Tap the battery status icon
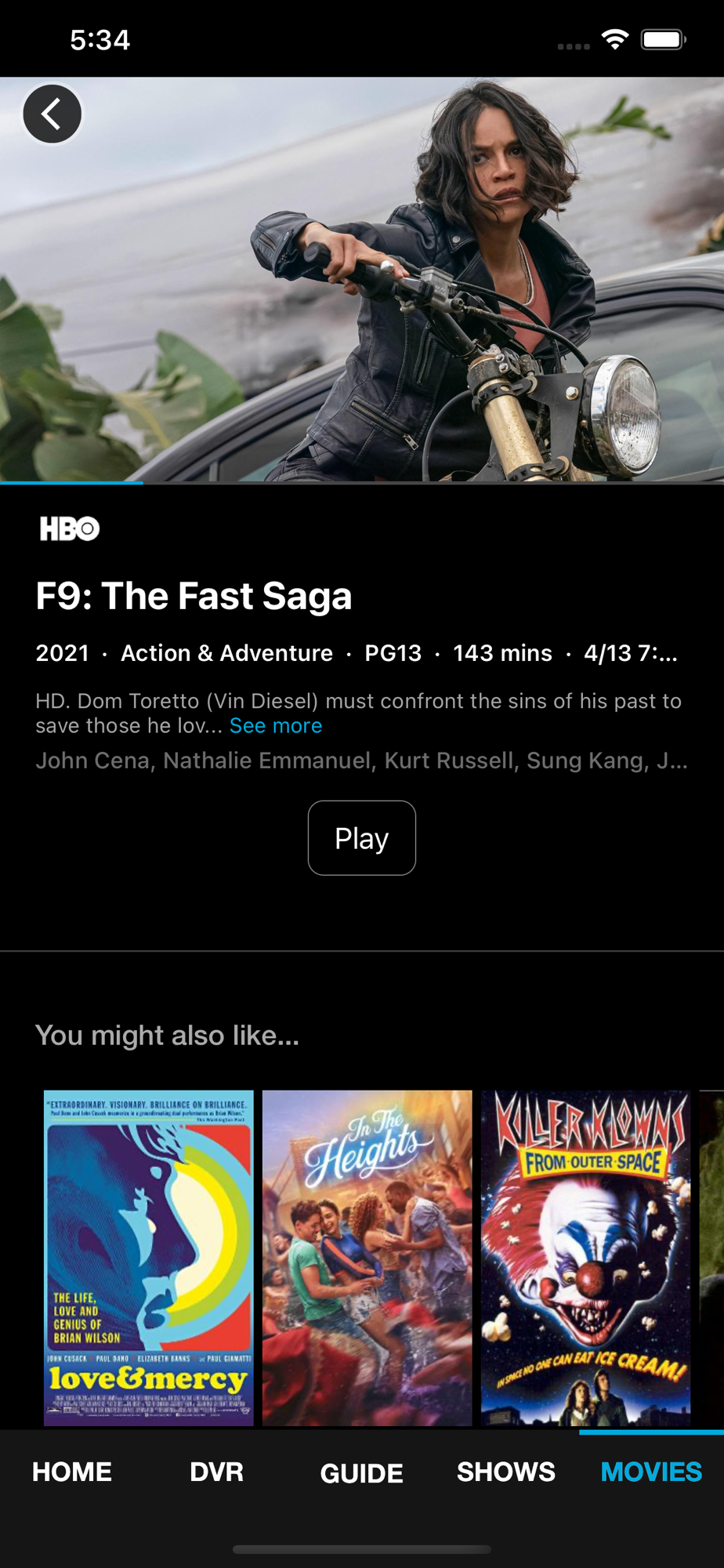This screenshot has height=1568, width=724. point(664,39)
